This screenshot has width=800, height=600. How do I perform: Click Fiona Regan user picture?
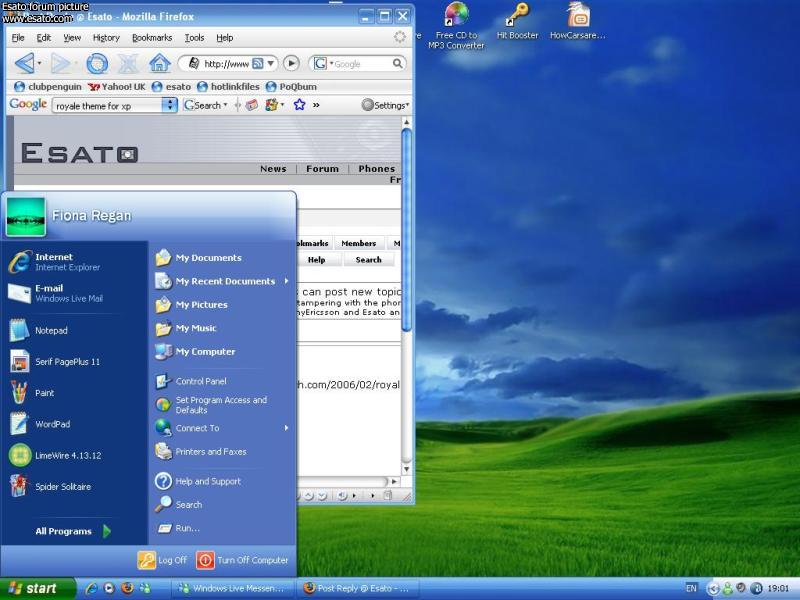pyautogui.click(x=26, y=217)
